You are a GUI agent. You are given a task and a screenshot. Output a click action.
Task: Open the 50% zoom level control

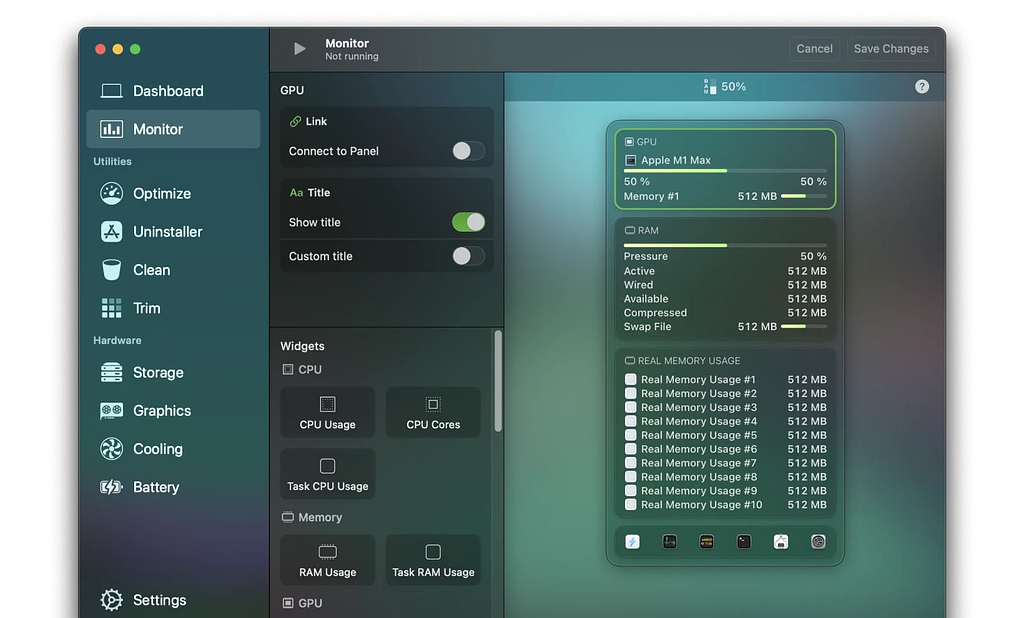(x=725, y=87)
